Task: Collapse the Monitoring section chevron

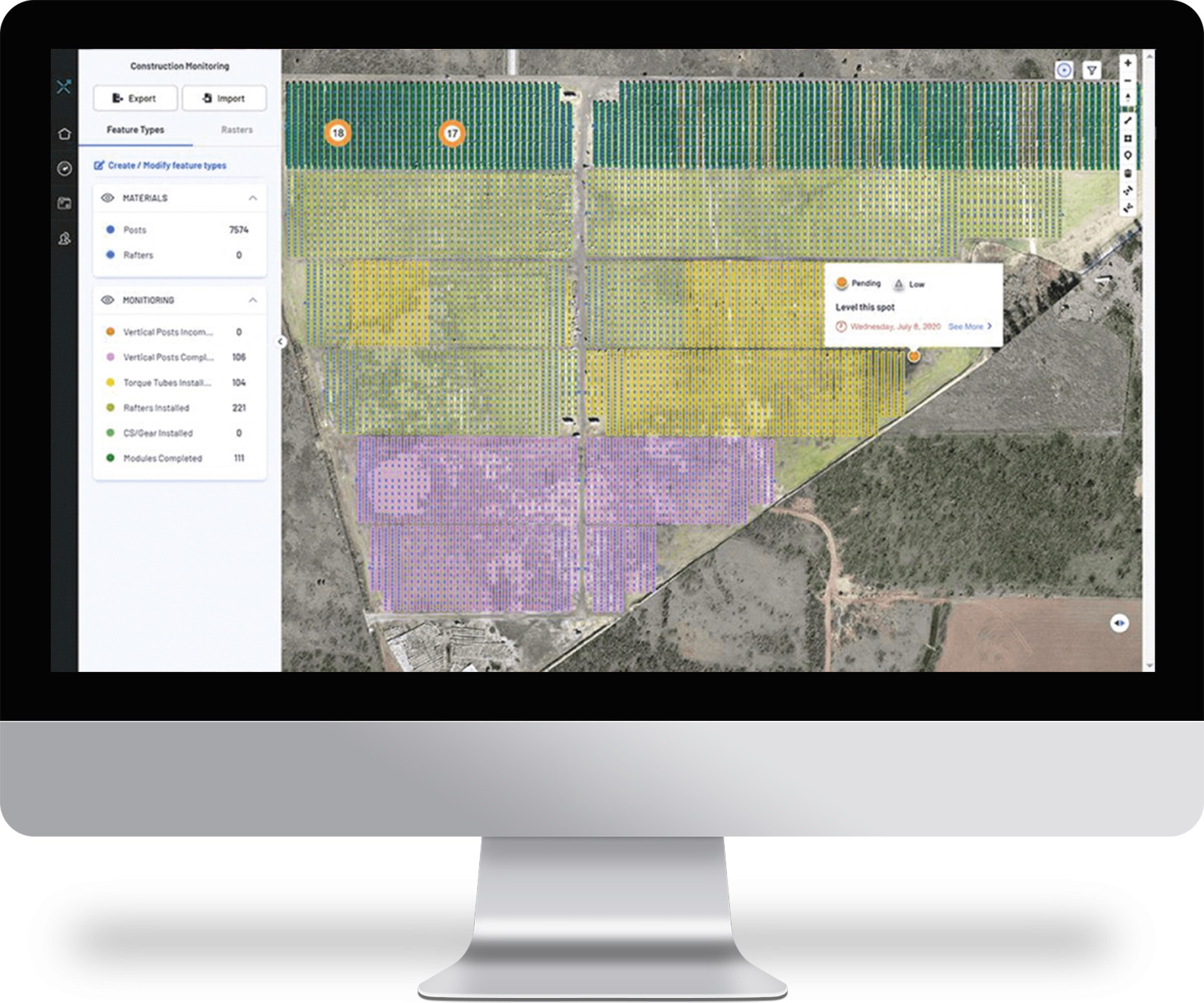Action: (253, 300)
